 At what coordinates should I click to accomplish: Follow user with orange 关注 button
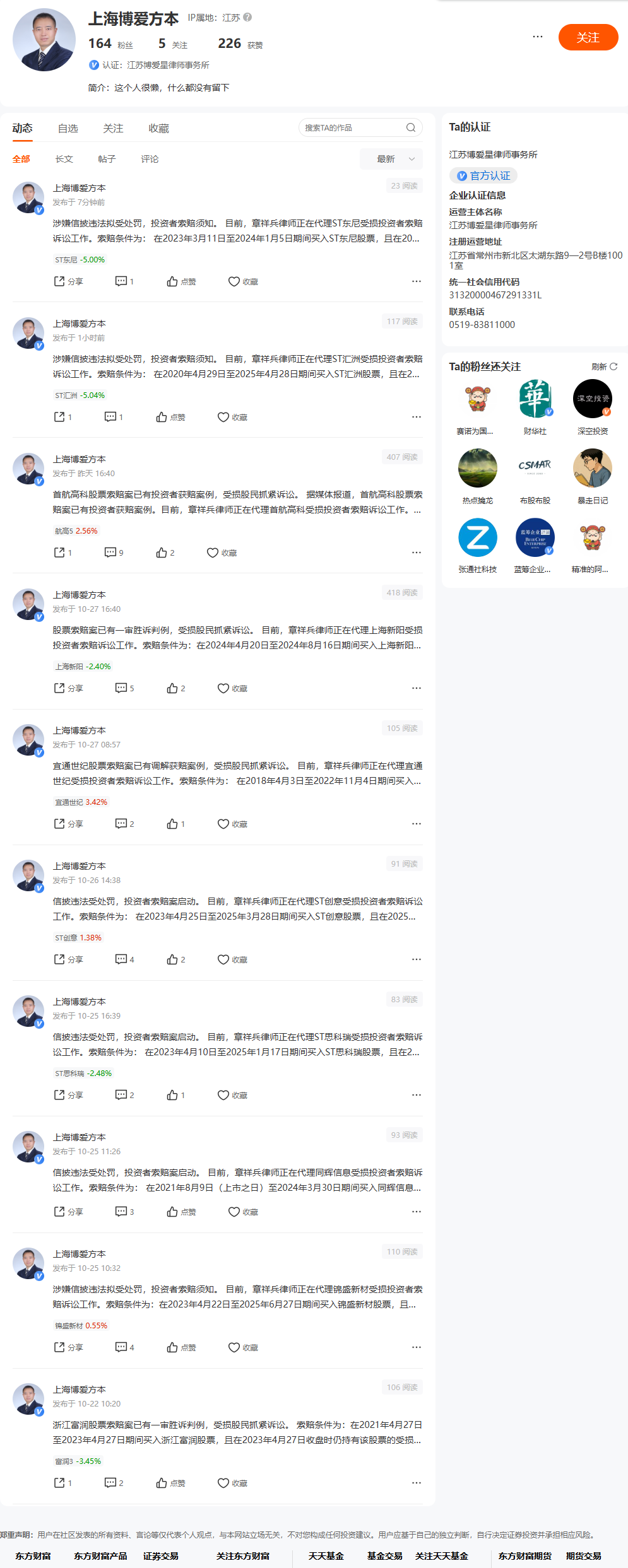pyautogui.click(x=588, y=37)
